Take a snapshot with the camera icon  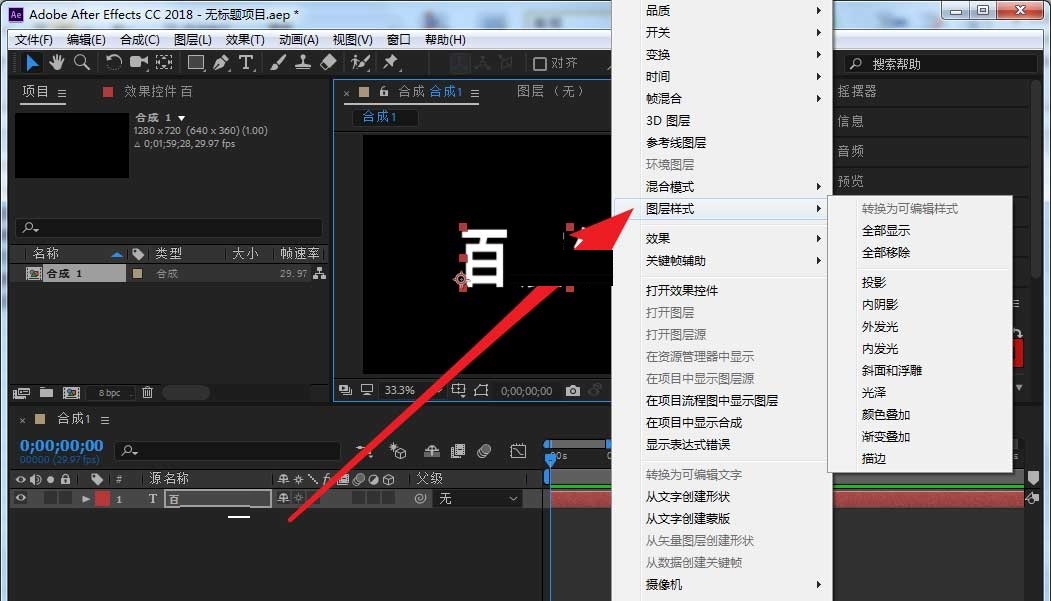[x=573, y=392]
